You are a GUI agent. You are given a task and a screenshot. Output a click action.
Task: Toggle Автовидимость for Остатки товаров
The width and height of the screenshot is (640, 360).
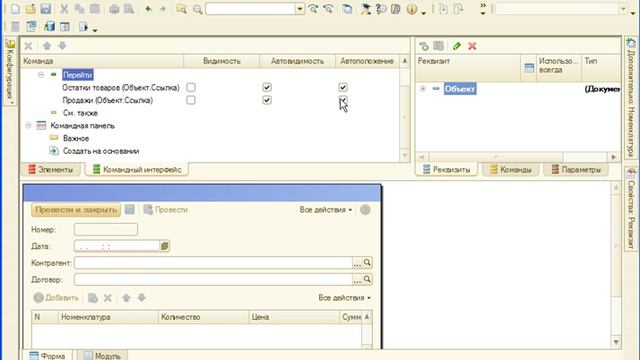pyautogui.click(x=267, y=87)
